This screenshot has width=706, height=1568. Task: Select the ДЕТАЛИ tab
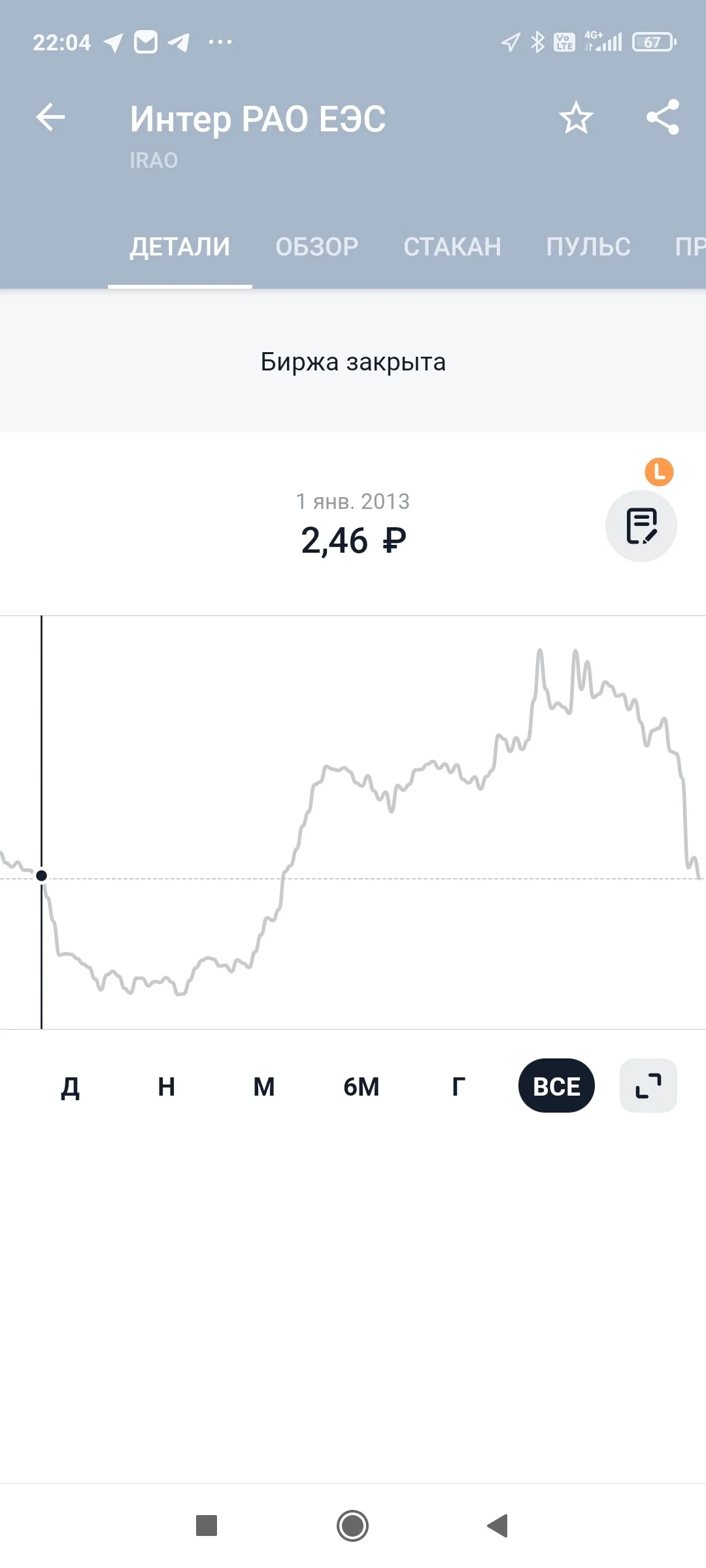(180, 247)
